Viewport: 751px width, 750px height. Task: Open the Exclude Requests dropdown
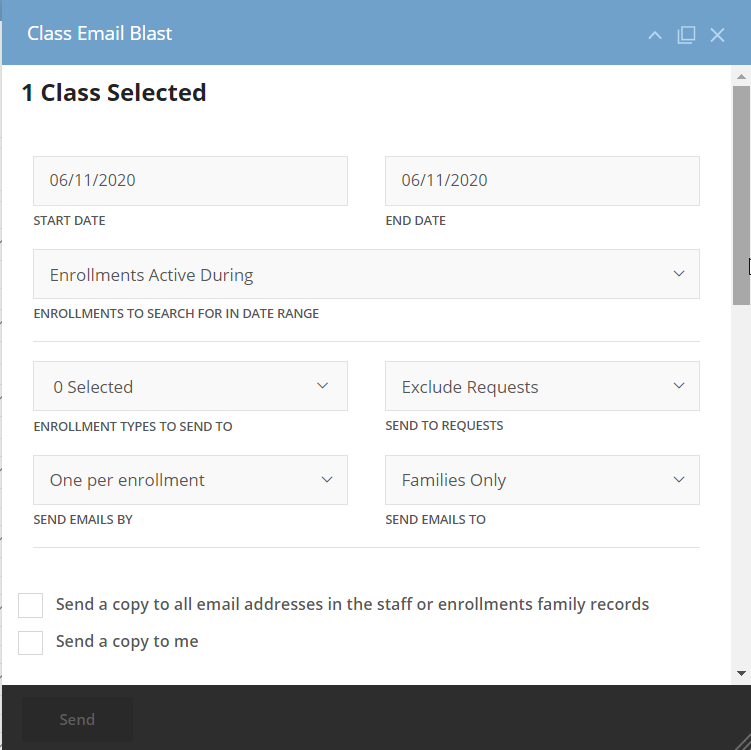(x=542, y=386)
